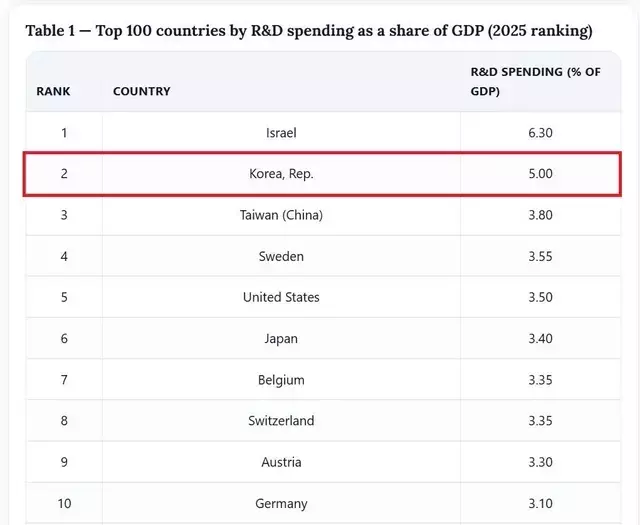Click the 3.55 value for Sweden
The height and width of the screenshot is (525, 640).
pyautogui.click(x=540, y=256)
